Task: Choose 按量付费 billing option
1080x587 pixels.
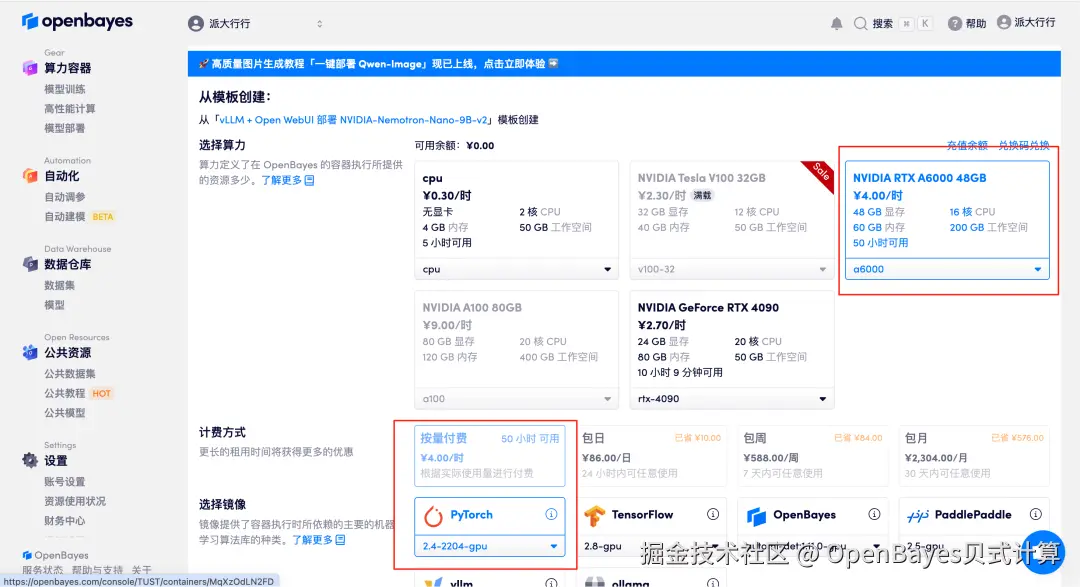Action: tap(490, 455)
